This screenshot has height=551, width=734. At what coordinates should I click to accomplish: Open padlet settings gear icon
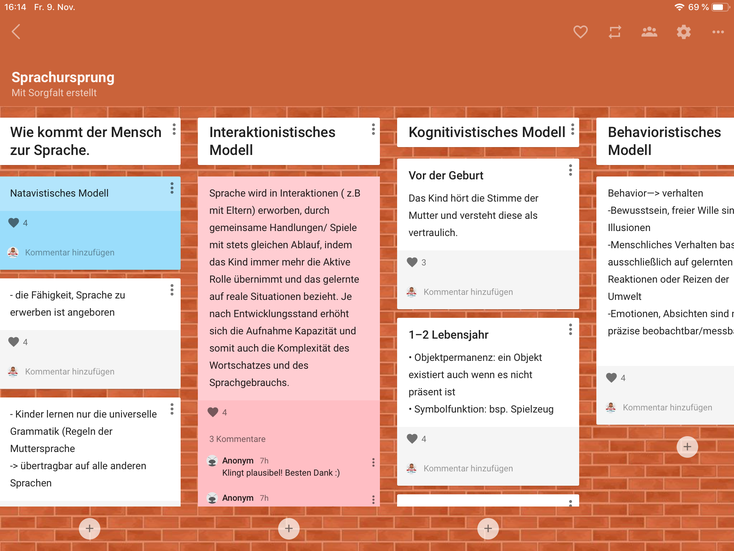click(x=683, y=32)
